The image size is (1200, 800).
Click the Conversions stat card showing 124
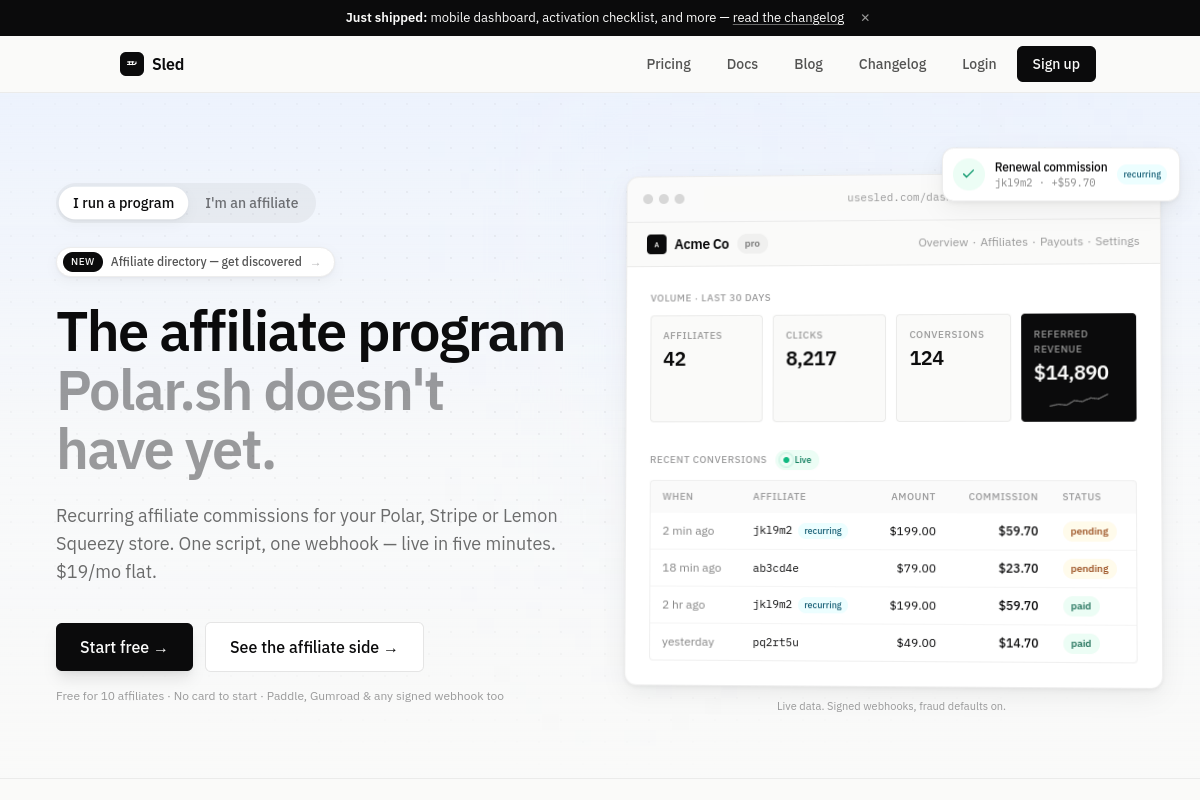pos(952,368)
